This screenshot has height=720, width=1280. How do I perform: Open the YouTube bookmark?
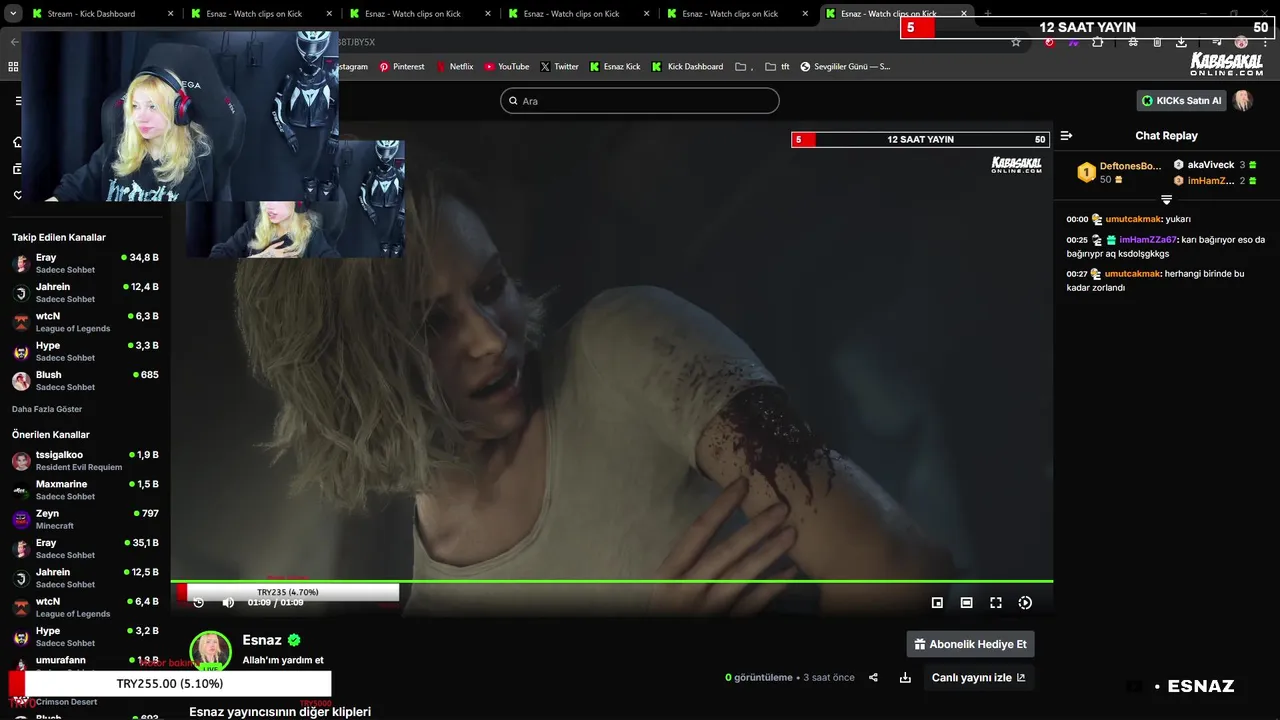[507, 67]
